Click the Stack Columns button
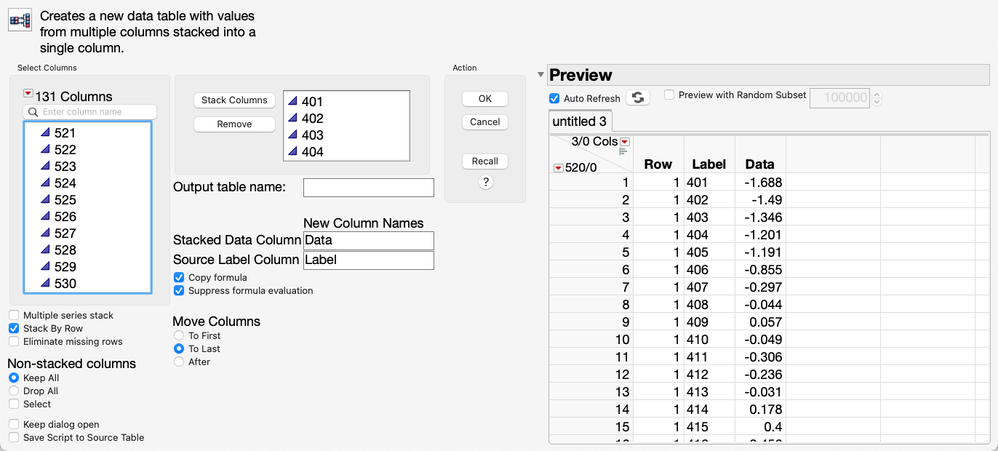The width and height of the screenshot is (998, 451). click(x=234, y=101)
